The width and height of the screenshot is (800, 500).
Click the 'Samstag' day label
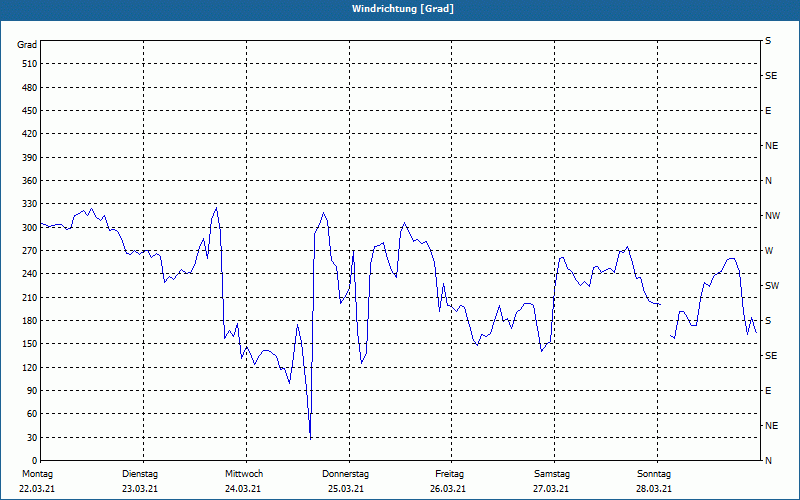coord(552,474)
